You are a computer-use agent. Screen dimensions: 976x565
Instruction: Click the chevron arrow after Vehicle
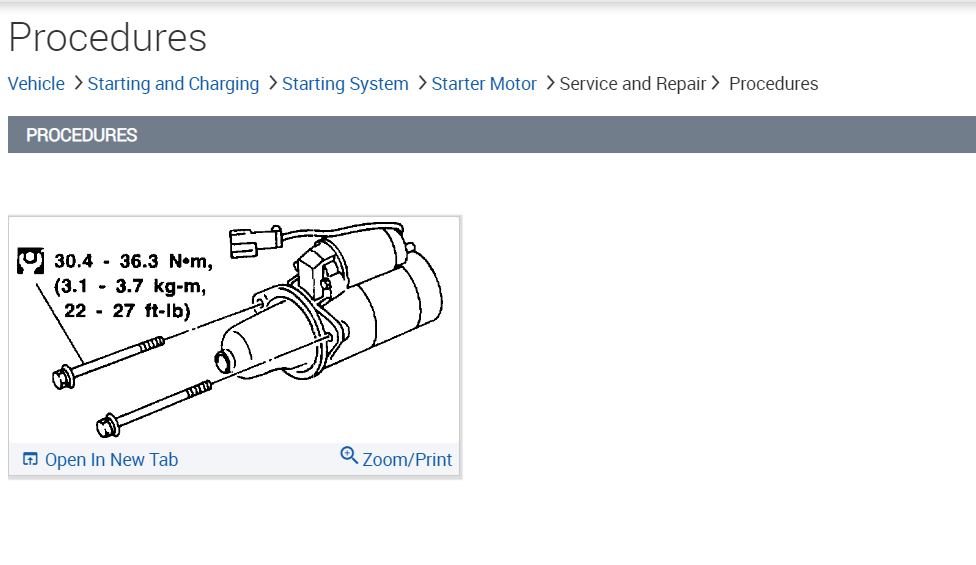78,84
